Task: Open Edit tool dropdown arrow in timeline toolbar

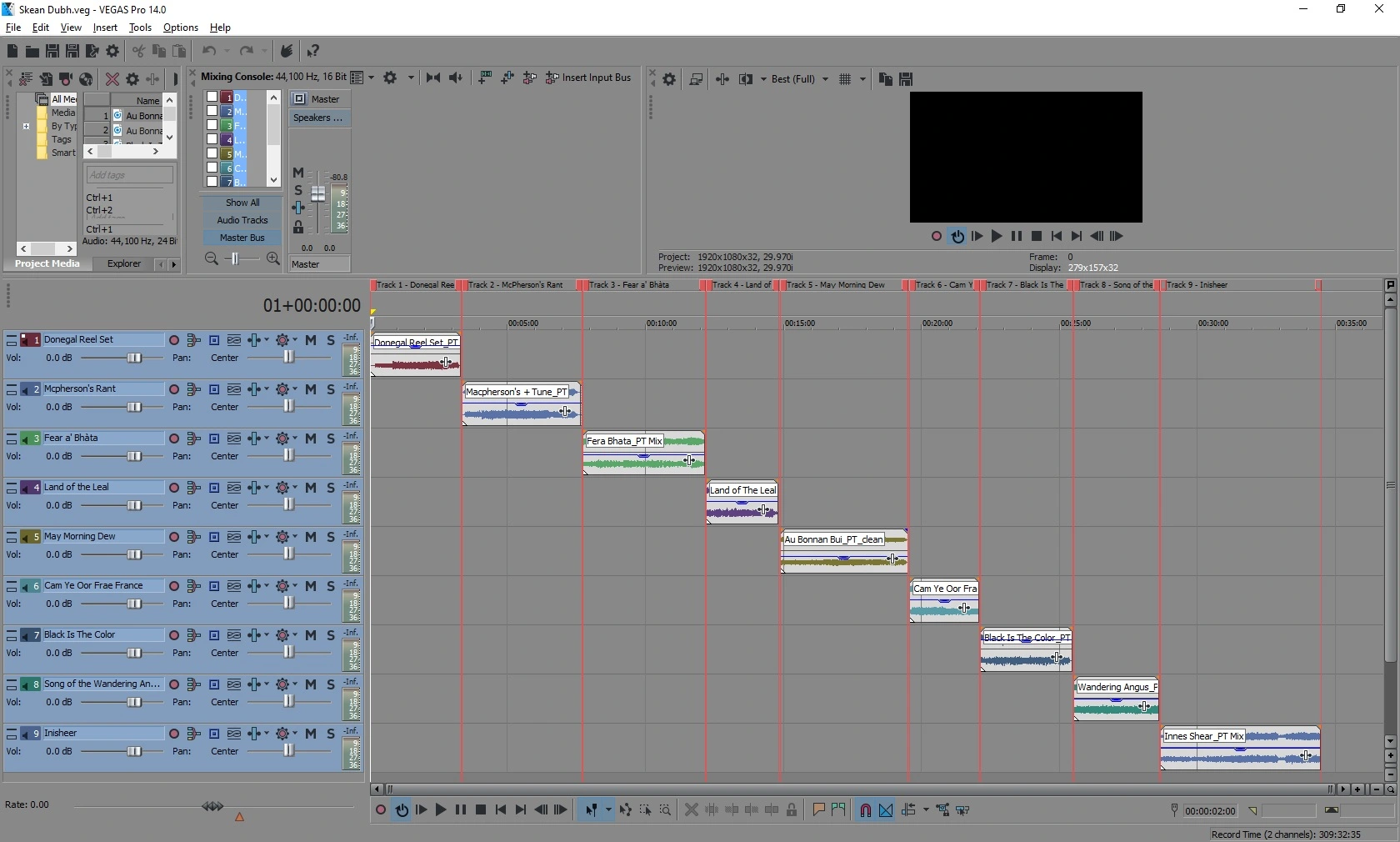Action: point(608,810)
